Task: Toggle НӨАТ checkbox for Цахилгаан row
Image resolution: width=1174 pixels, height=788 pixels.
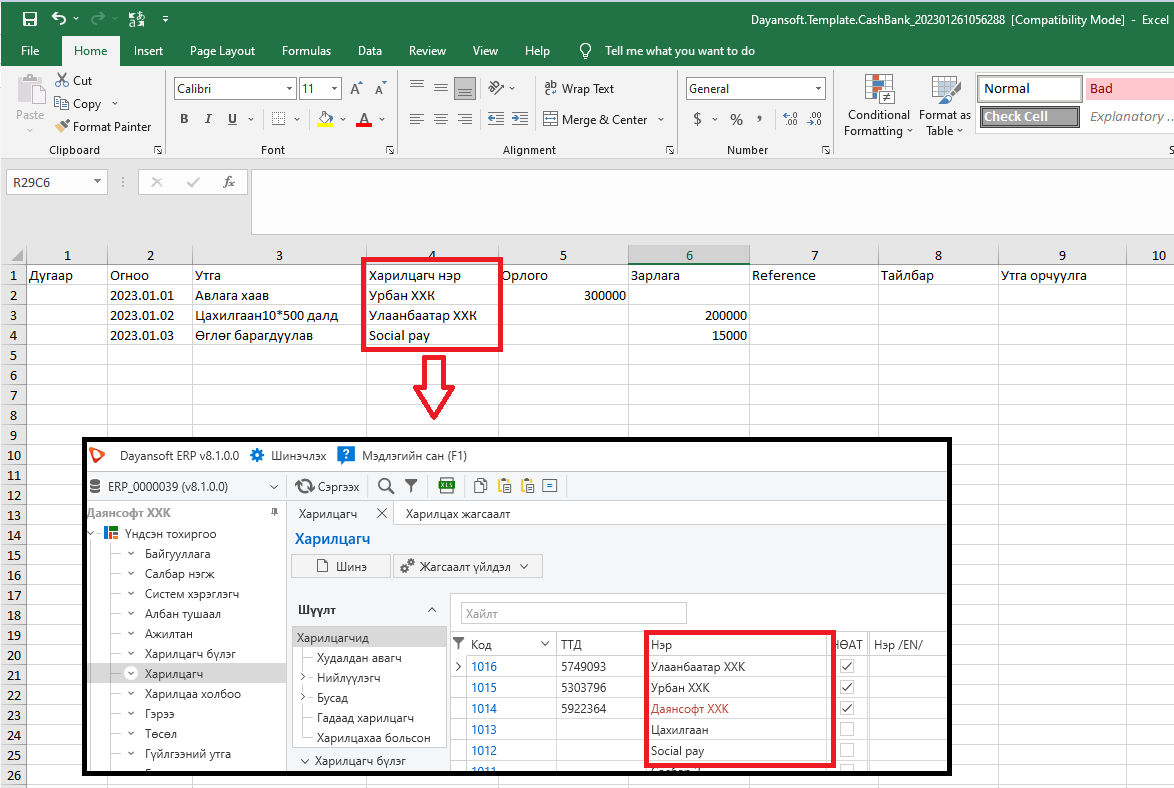Action: click(847, 729)
